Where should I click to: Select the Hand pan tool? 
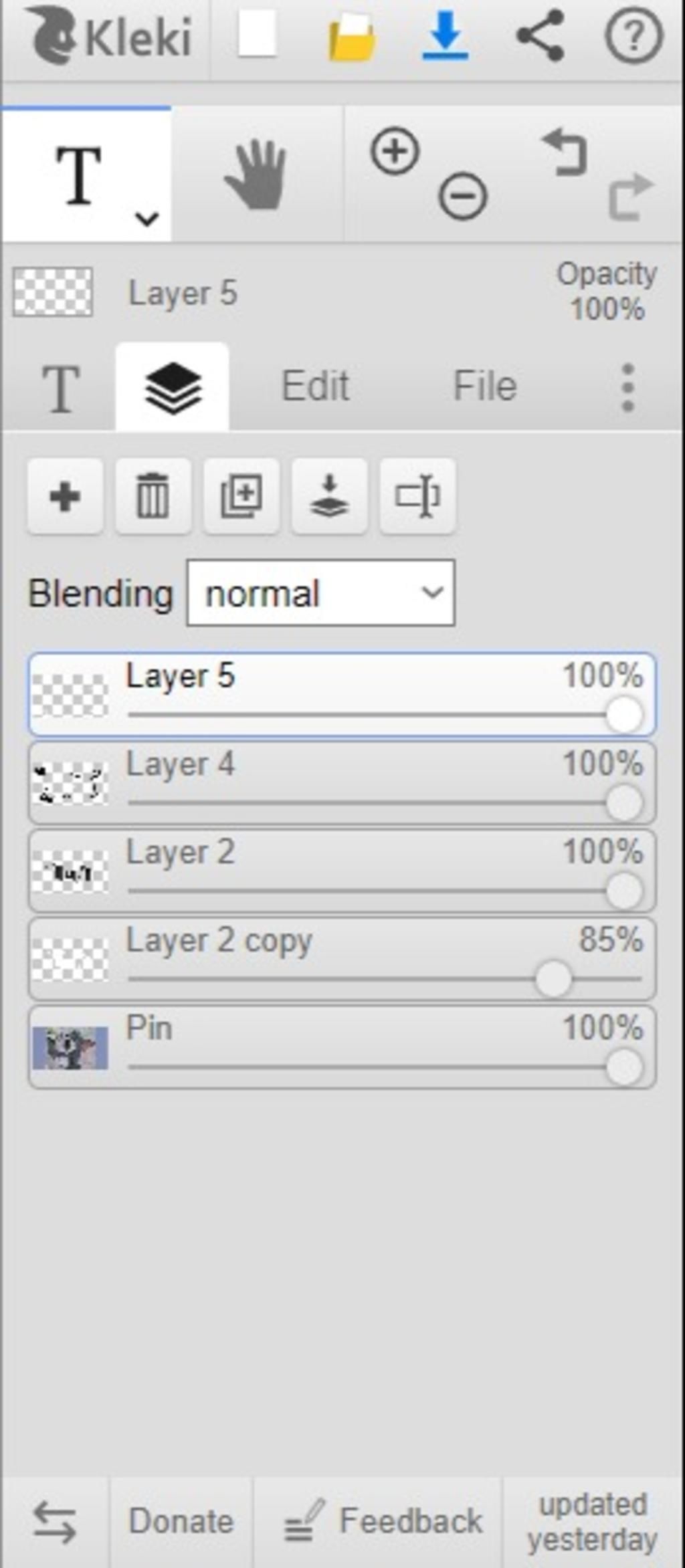[256, 175]
